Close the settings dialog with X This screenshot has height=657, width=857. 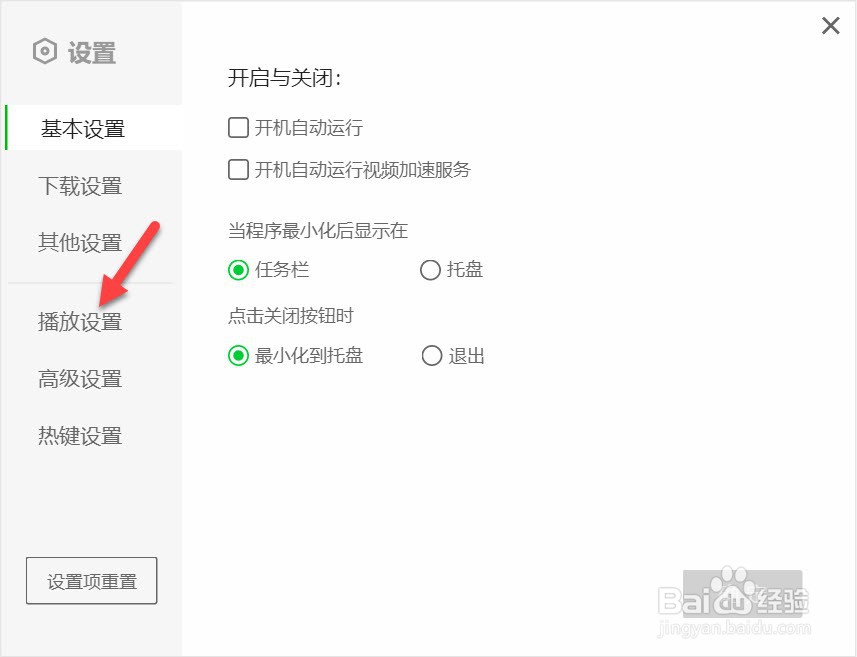830,25
